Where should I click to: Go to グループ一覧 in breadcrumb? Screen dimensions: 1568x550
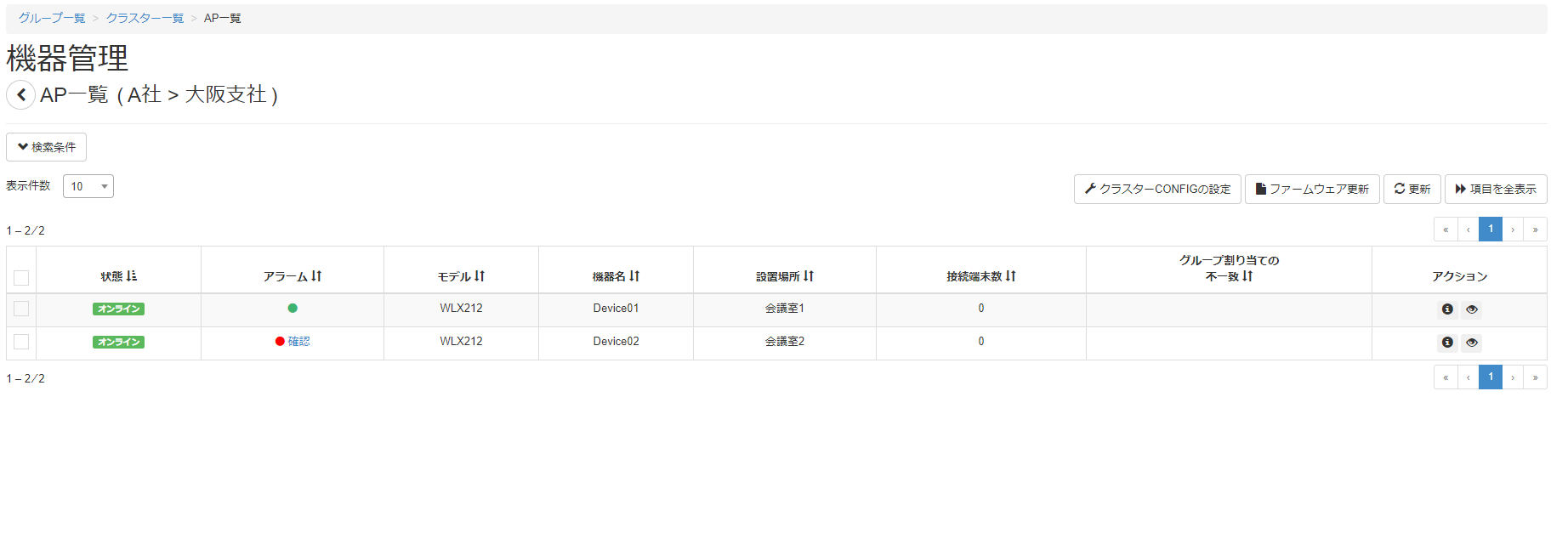[x=52, y=18]
